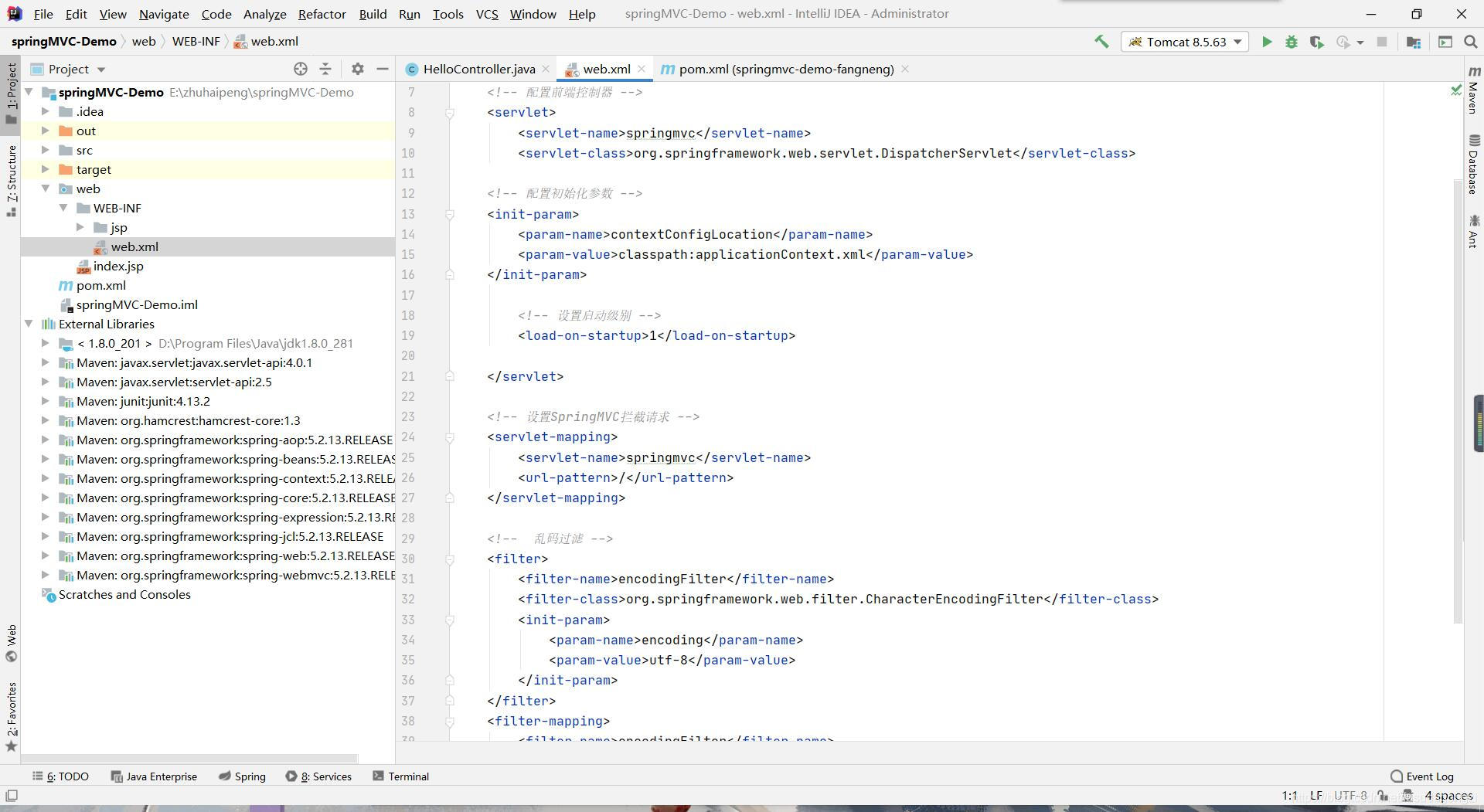Select pom.xml in the project tree
Screen dimensions: 1484x812
tap(100, 285)
